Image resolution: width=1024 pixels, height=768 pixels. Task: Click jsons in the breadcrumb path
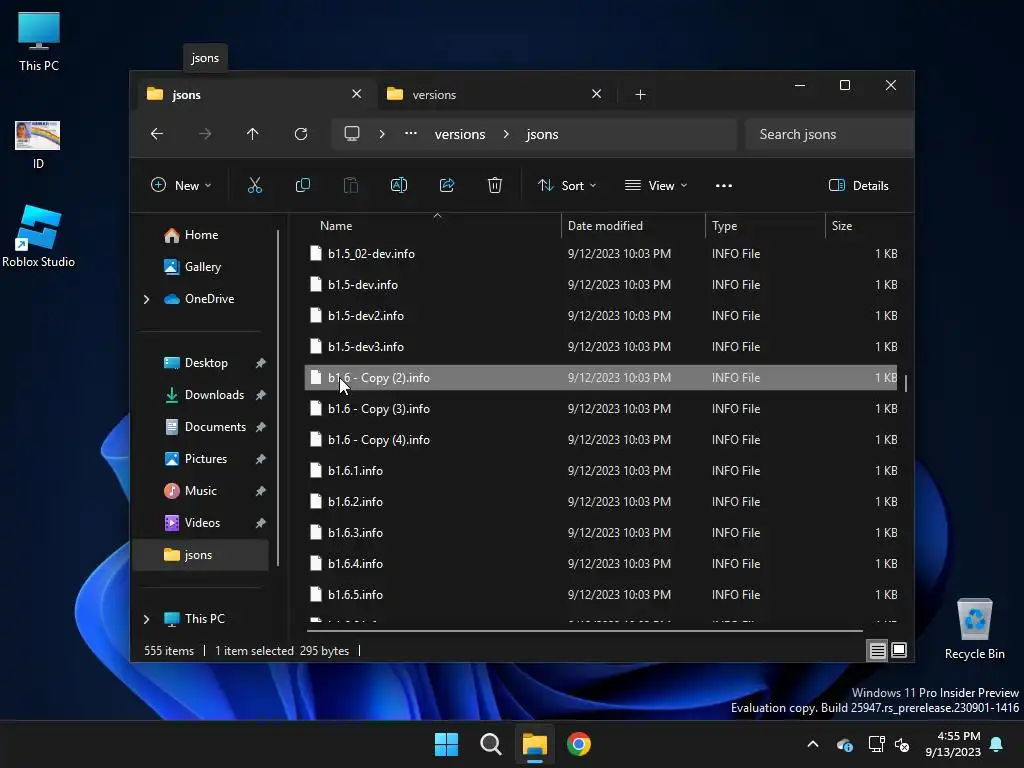tap(542, 135)
